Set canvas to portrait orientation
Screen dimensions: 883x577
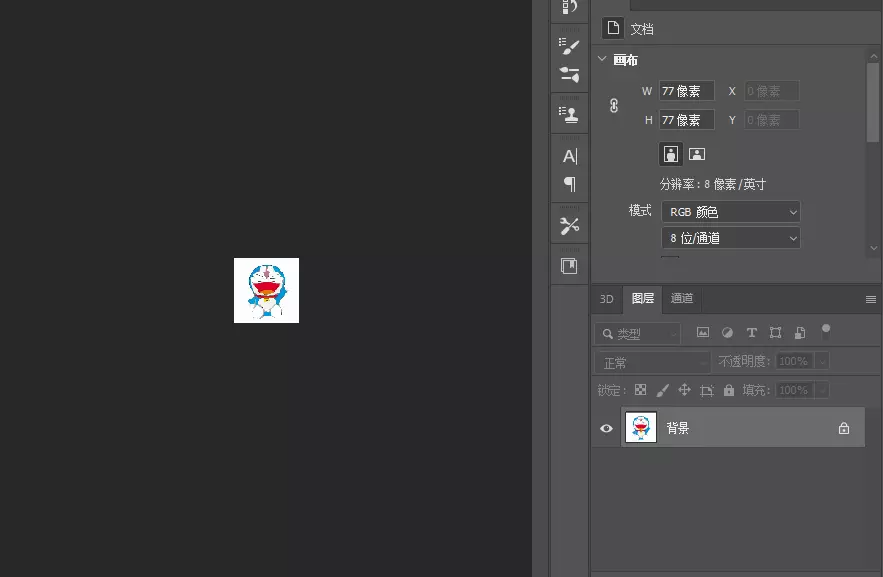click(671, 154)
